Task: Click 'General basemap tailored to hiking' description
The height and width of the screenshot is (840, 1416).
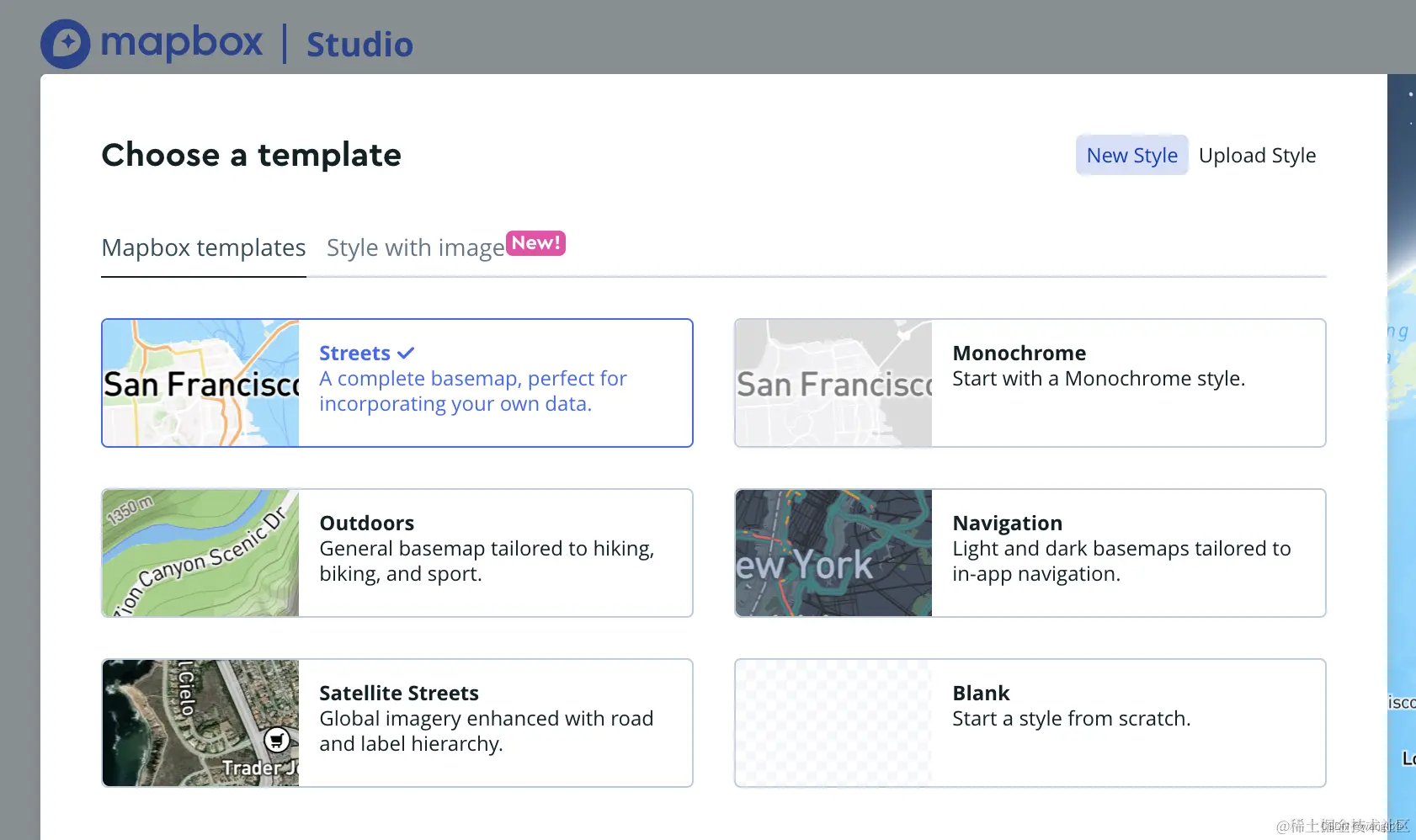Action: 487,561
